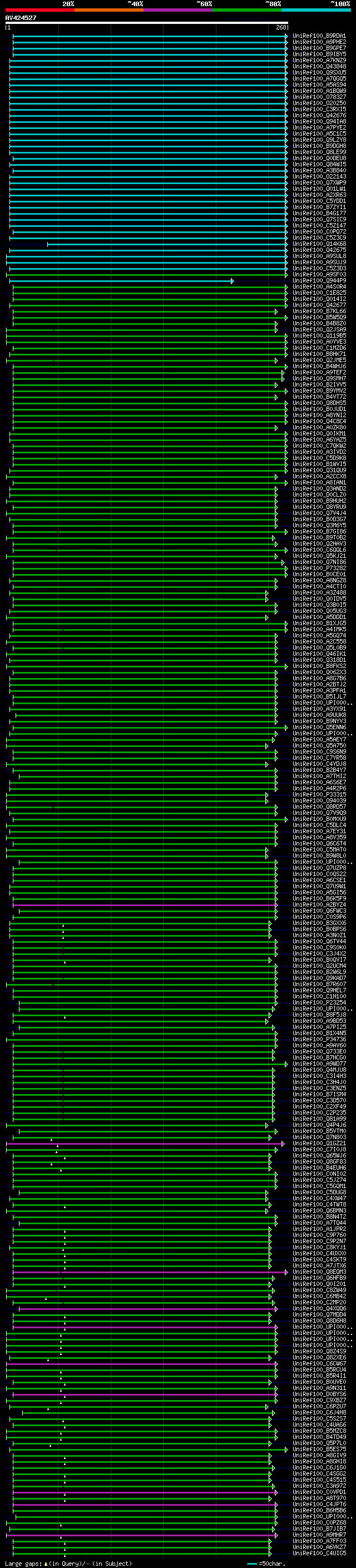Select hit label UniRef100_A3B840
Screen dimensions: 356x1568
[x=319, y=170]
